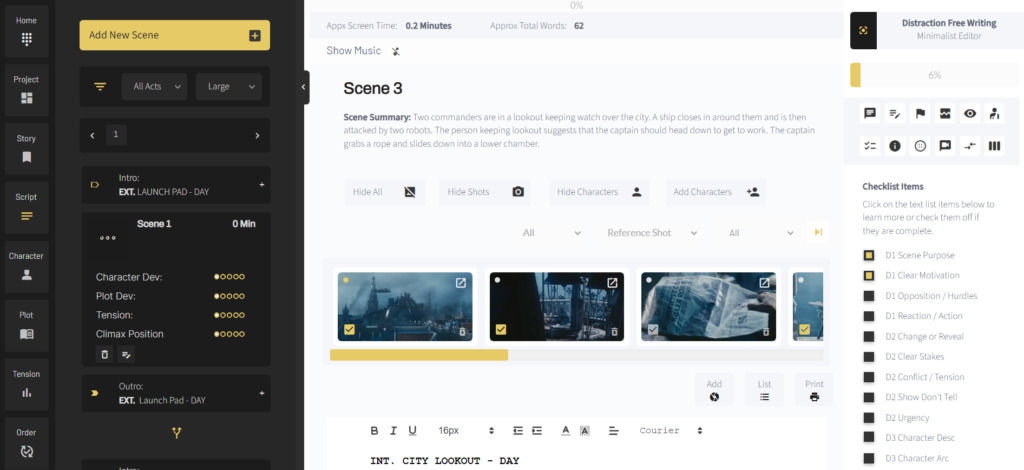Click the Hide Characters button
Screen dimensions: 1024x470
coord(599,192)
